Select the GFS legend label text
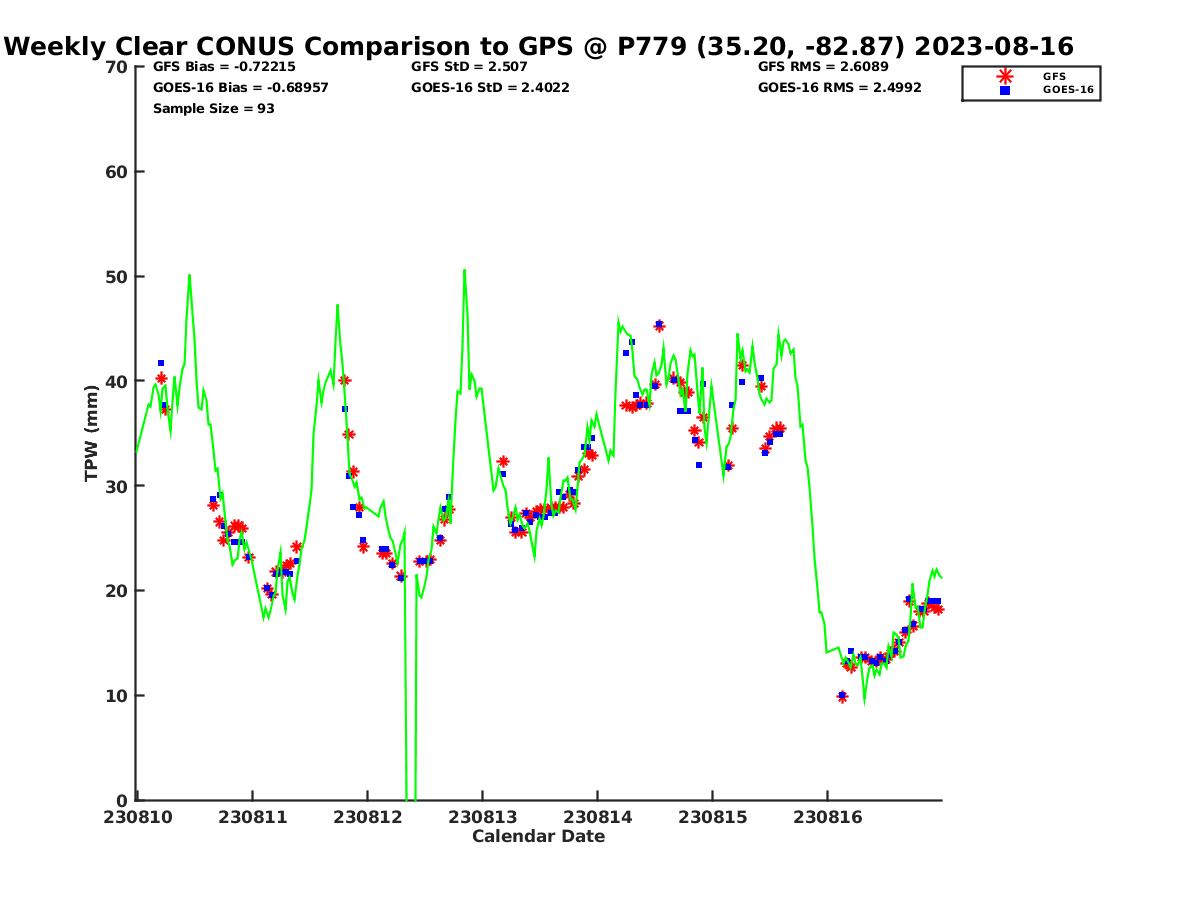The image size is (1200, 900). point(1054,76)
